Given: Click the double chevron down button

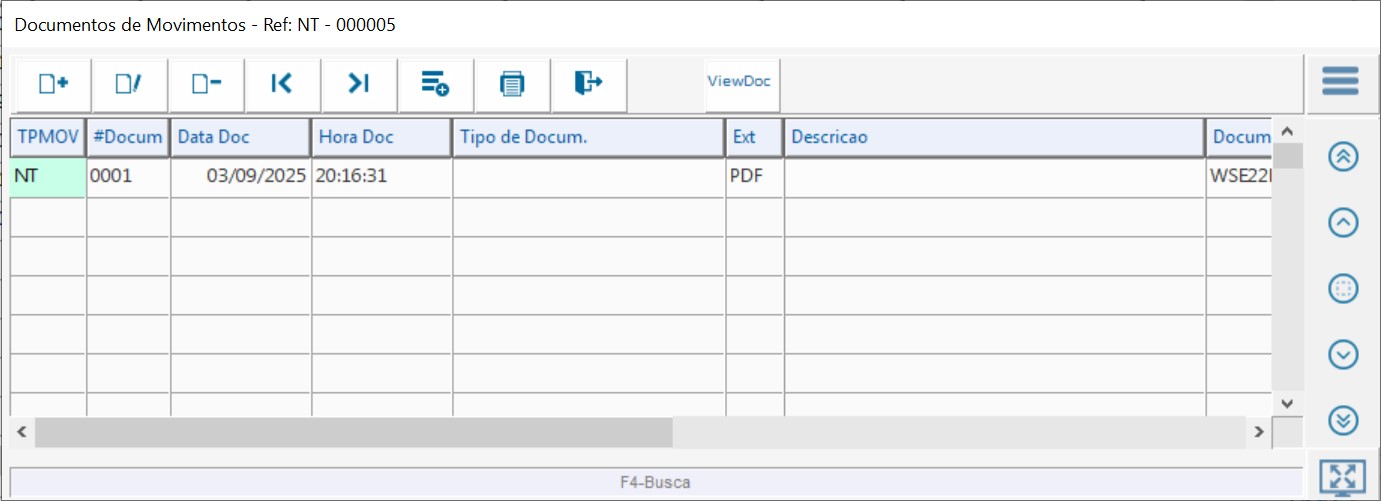Looking at the screenshot, I should tap(1343, 420).
